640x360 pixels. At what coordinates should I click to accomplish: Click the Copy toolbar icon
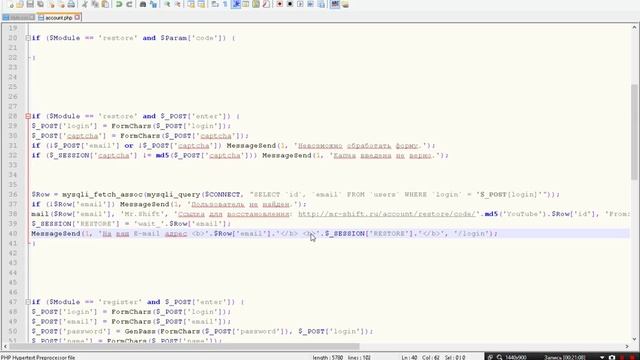95,4
